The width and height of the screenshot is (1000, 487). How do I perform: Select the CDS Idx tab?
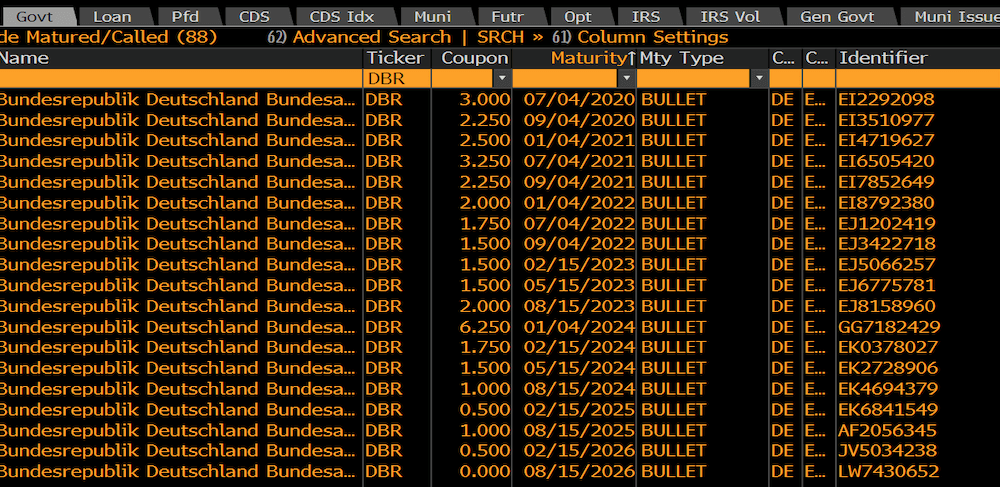point(342,17)
